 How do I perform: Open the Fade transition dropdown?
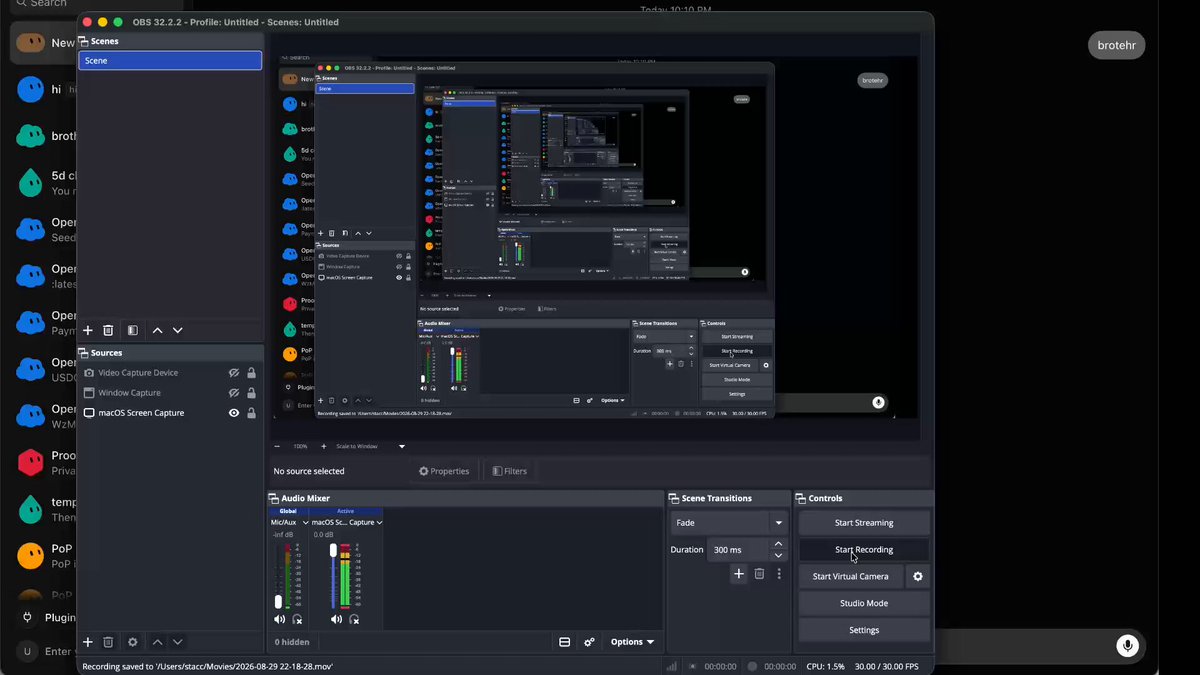click(x=729, y=523)
